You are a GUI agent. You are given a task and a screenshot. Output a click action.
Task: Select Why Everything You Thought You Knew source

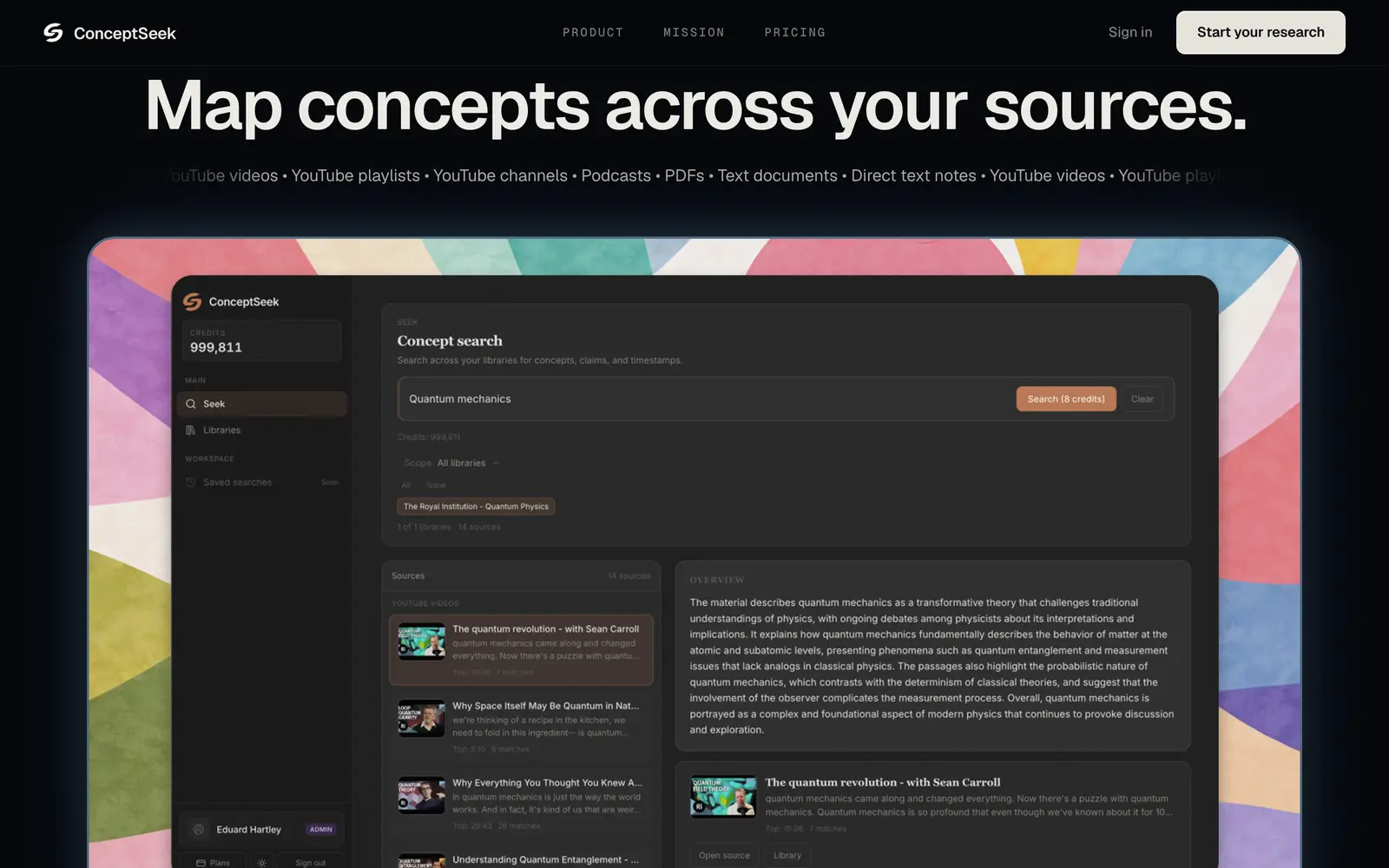[521, 804]
